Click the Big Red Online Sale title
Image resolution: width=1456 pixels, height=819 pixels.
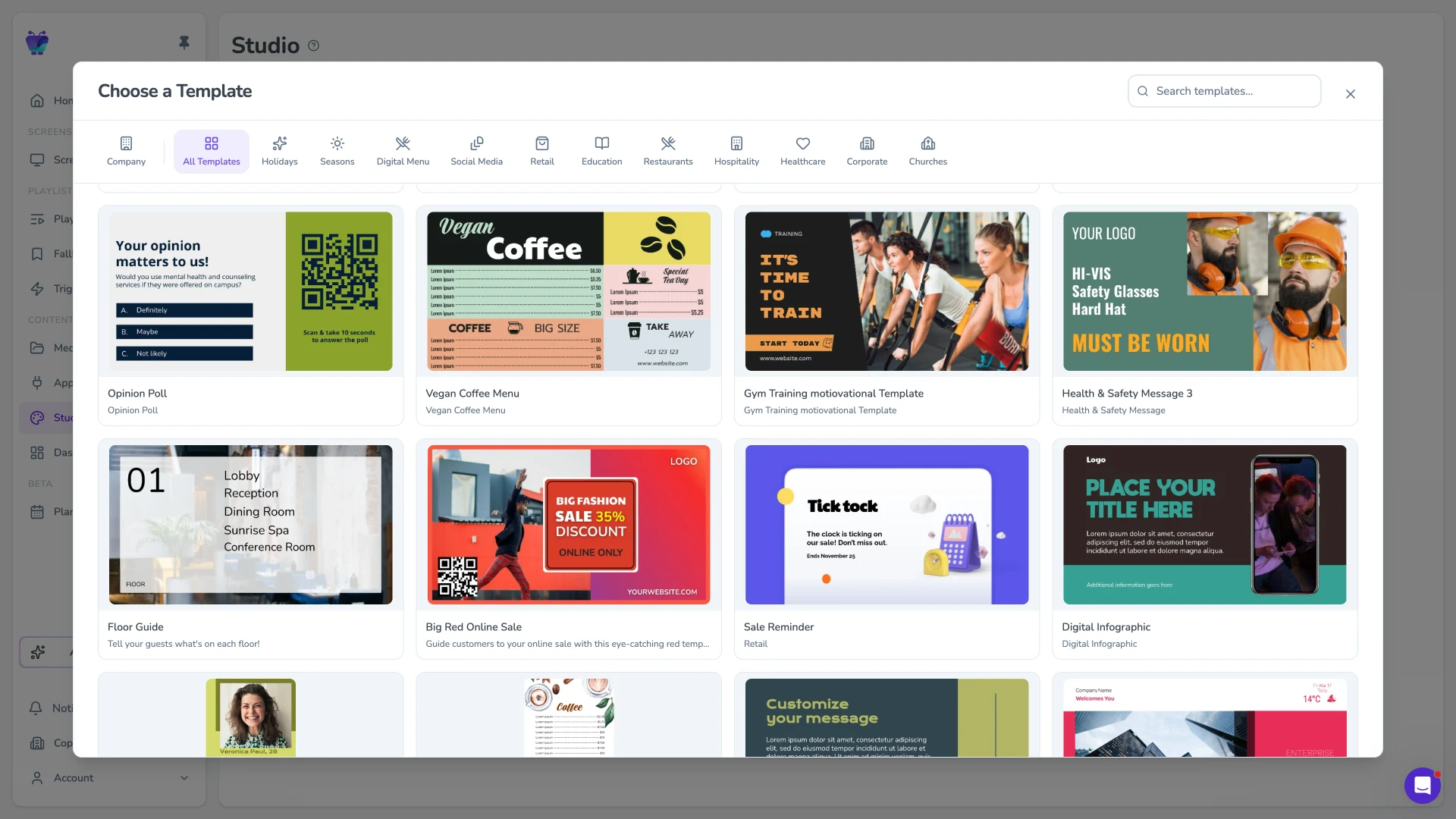pos(474,627)
